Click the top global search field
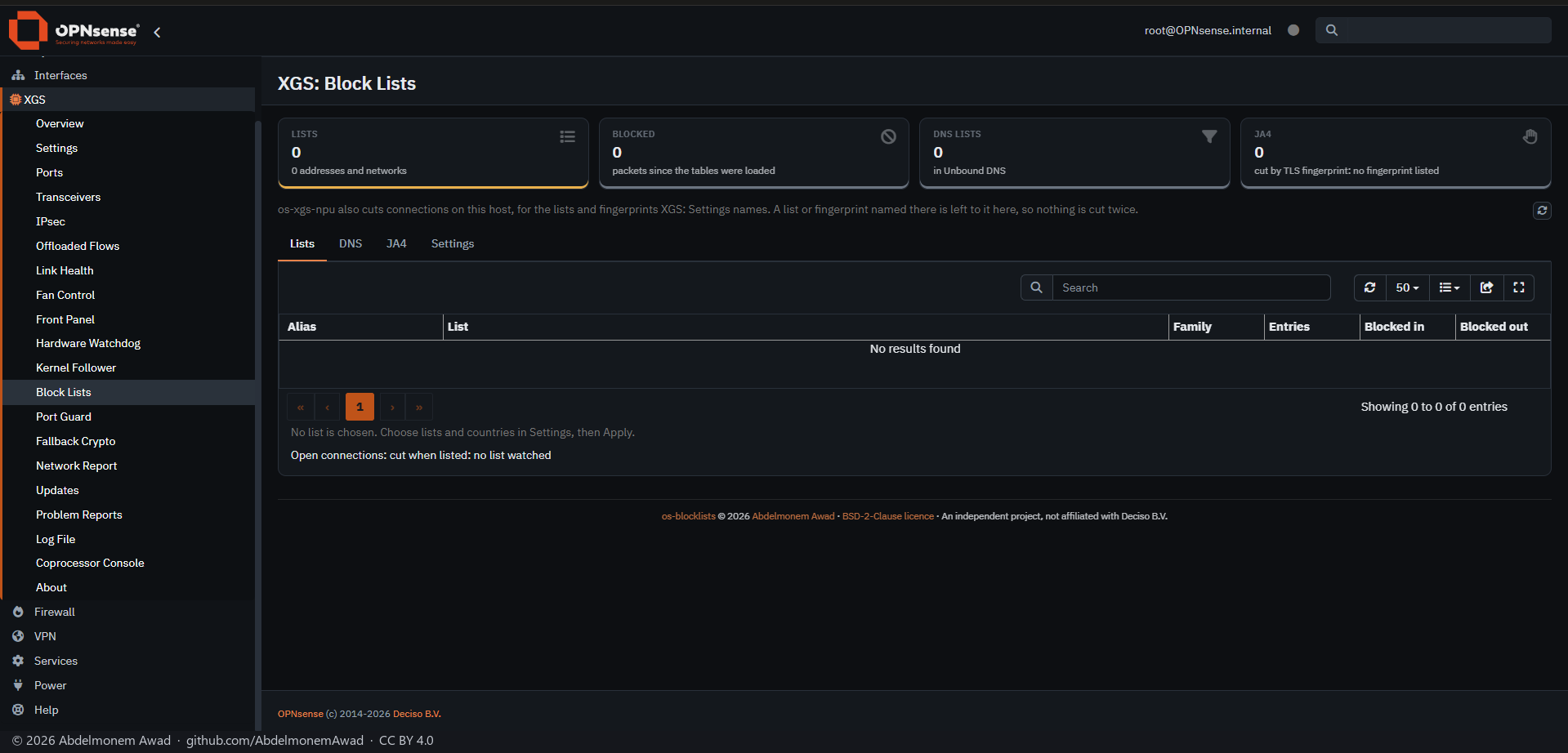The height and width of the screenshot is (753, 1568). pos(1433,30)
